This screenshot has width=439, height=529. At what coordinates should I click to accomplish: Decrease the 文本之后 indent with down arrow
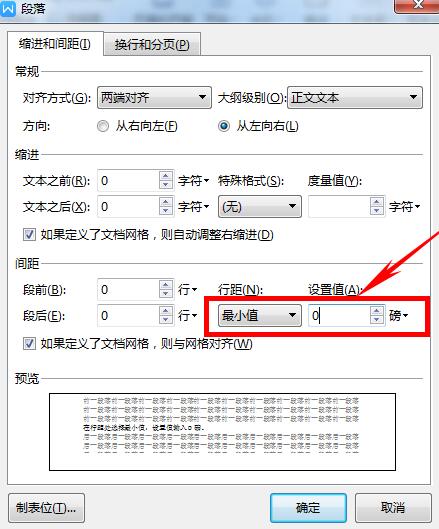click(x=165, y=211)
